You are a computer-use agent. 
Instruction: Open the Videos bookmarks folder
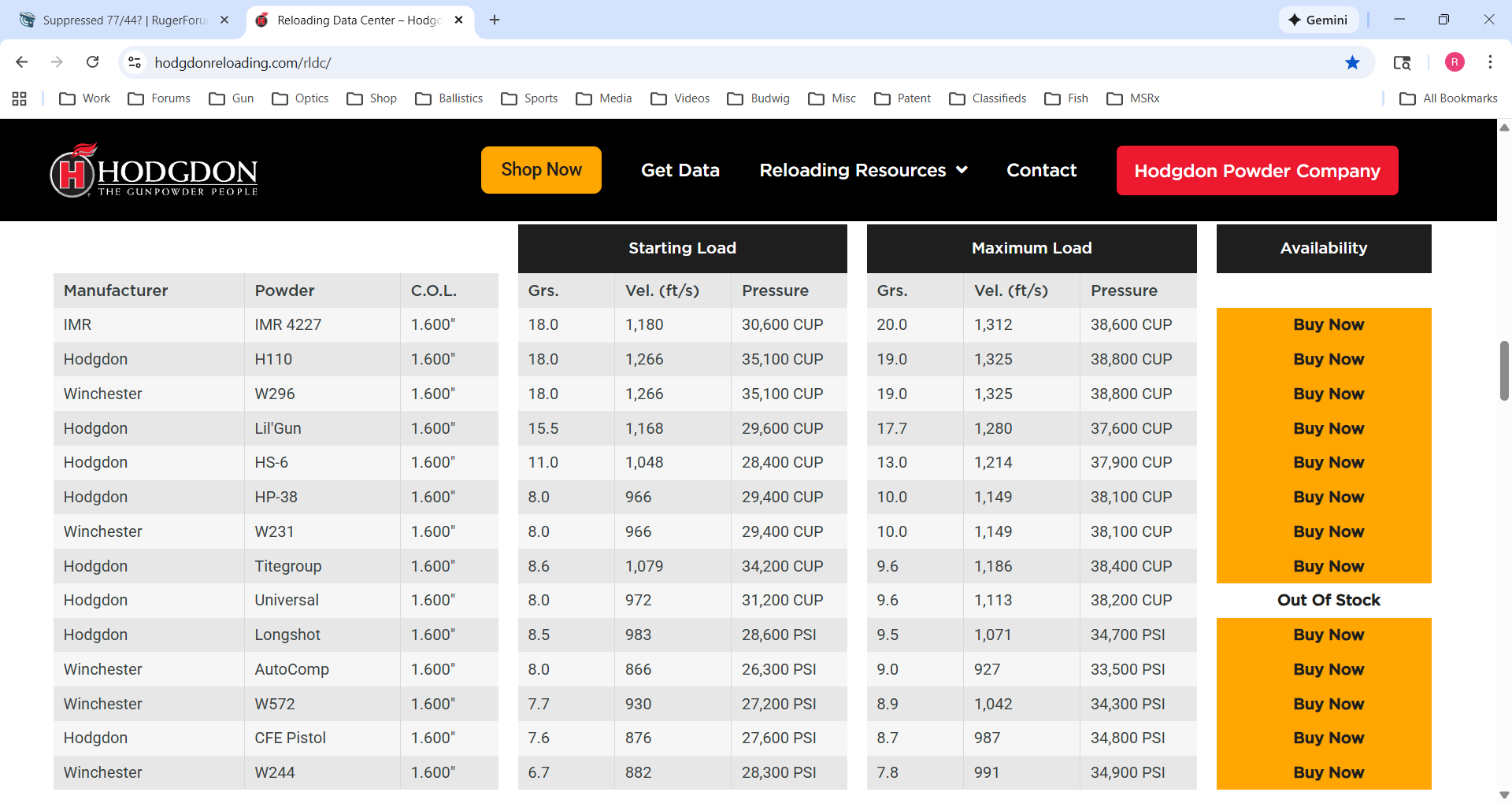tap(680, 98)
